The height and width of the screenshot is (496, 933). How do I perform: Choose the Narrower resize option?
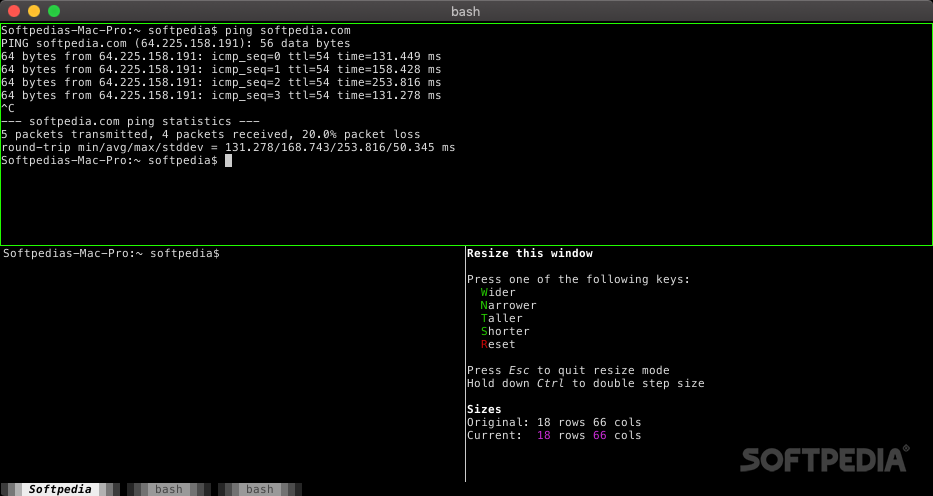click(508, 305)
